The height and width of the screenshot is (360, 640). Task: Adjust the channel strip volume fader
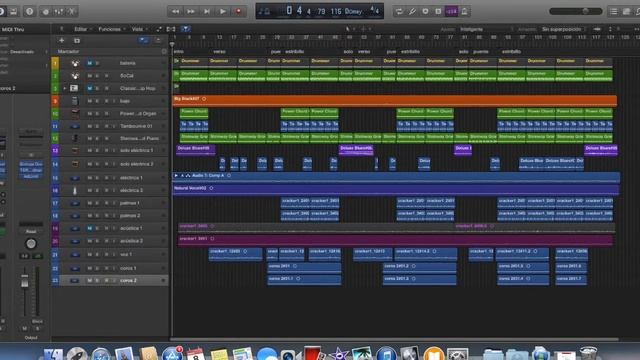24,281
